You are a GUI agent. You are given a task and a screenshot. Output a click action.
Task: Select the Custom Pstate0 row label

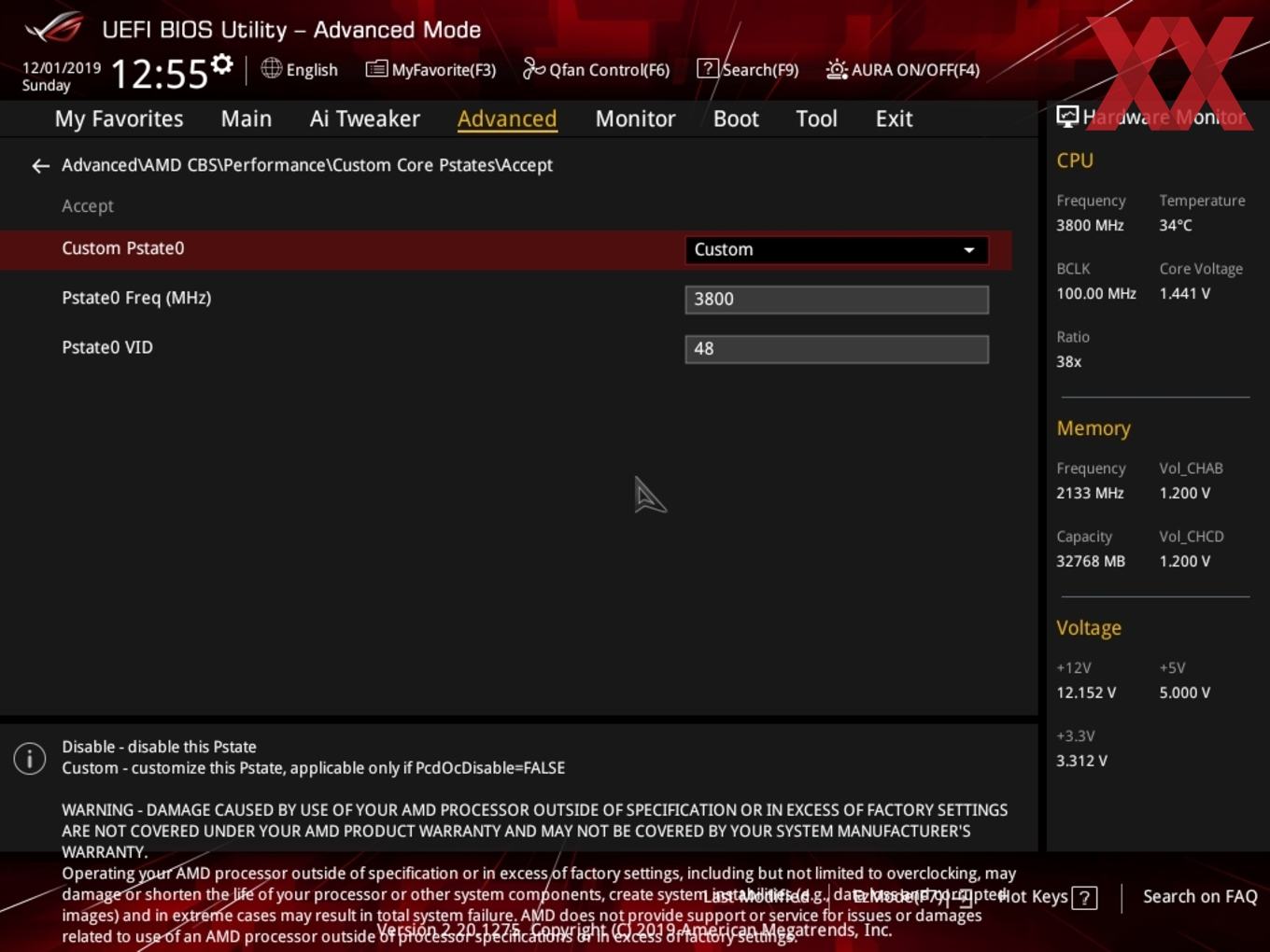[123, 248]
